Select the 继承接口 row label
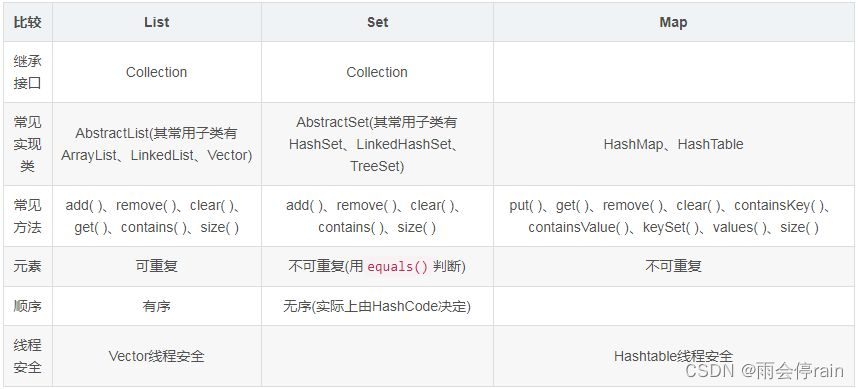This screenshot has height=389, width=858. pos(27,72)
